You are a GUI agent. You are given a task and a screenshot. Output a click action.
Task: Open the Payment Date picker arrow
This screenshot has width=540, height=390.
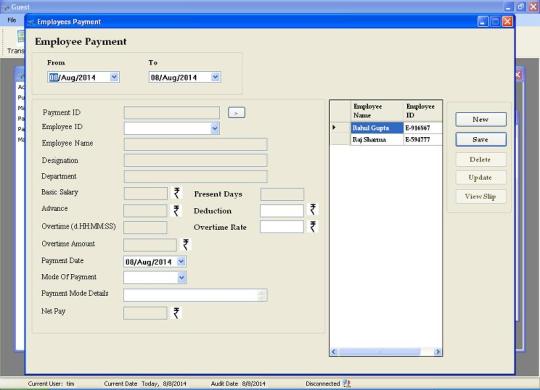click(181, 261)
